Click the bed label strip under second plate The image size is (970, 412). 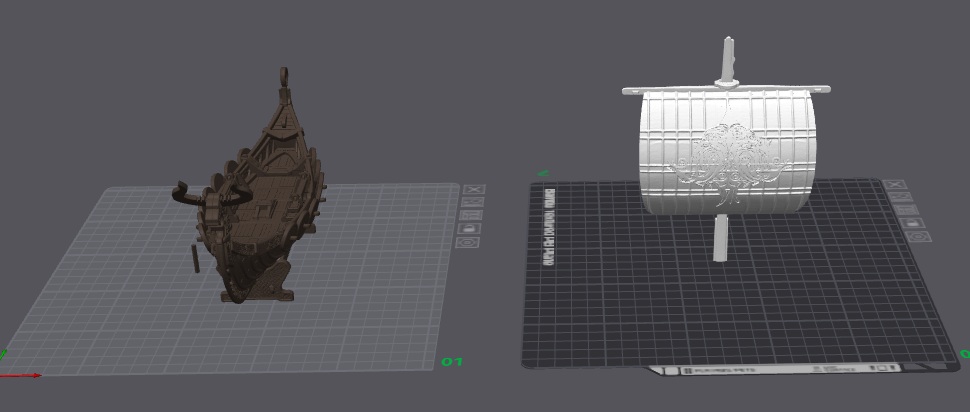779,369
